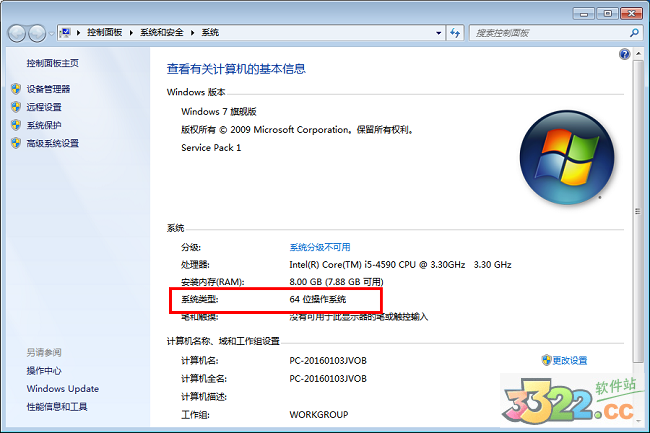Click the shield icon beside 系统保护

click(16, 125)
